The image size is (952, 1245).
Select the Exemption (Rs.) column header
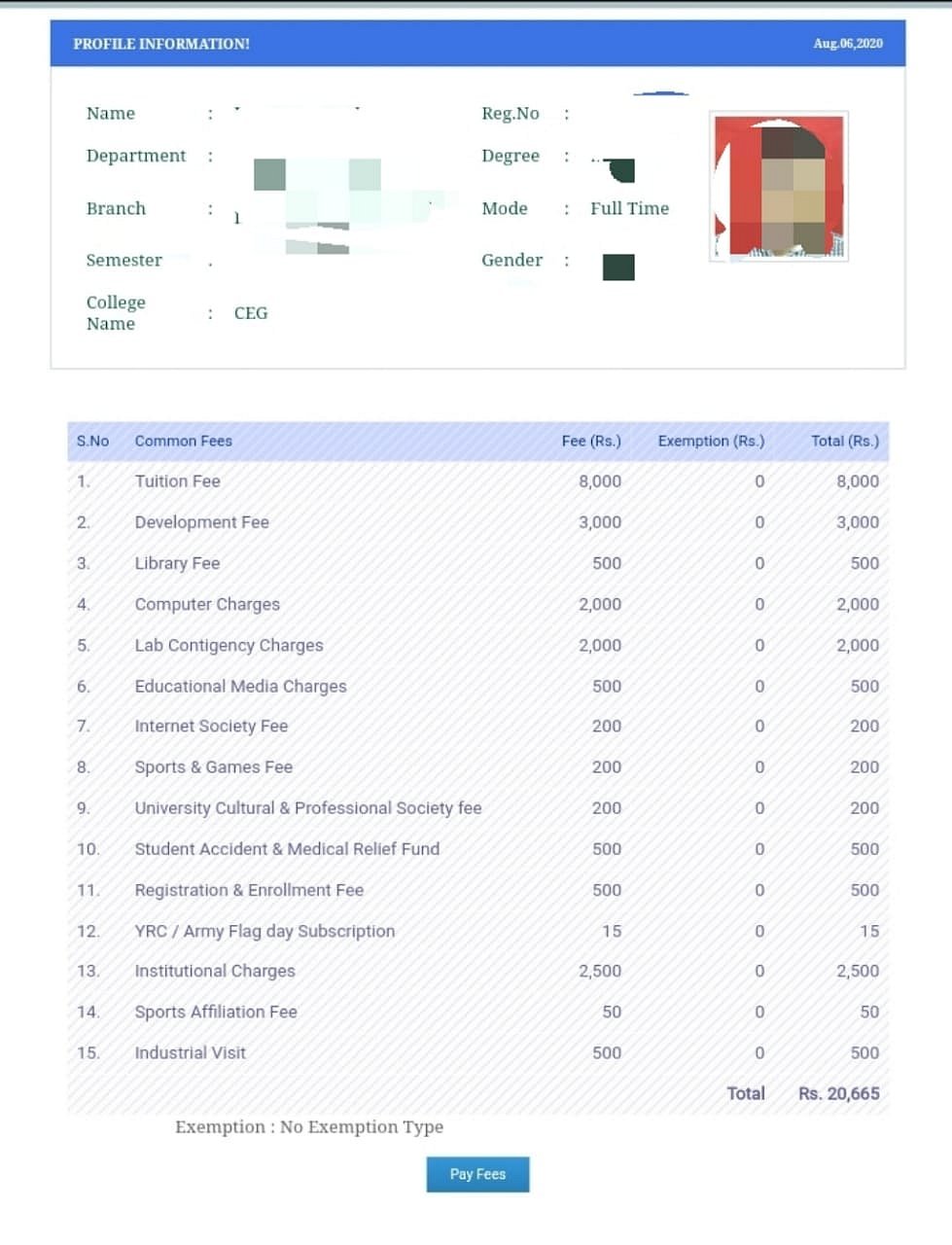point(711,441)
